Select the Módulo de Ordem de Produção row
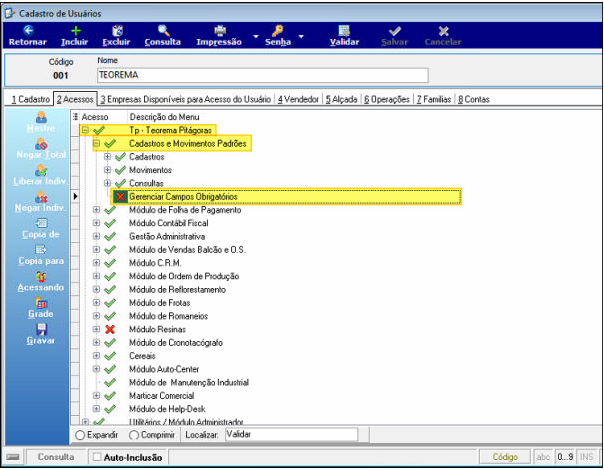 184,276
